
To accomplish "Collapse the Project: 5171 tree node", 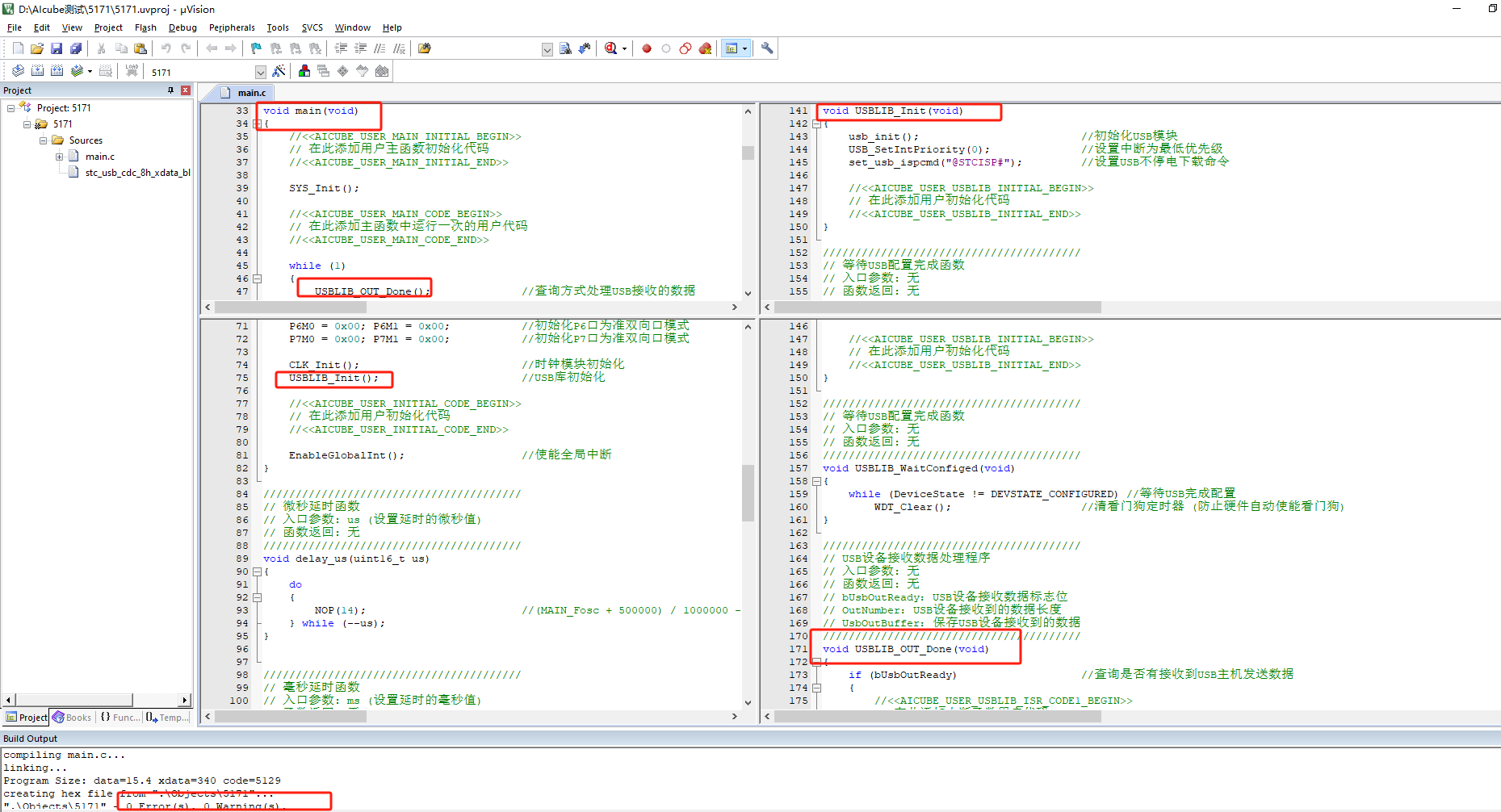I will click(10, 107).
